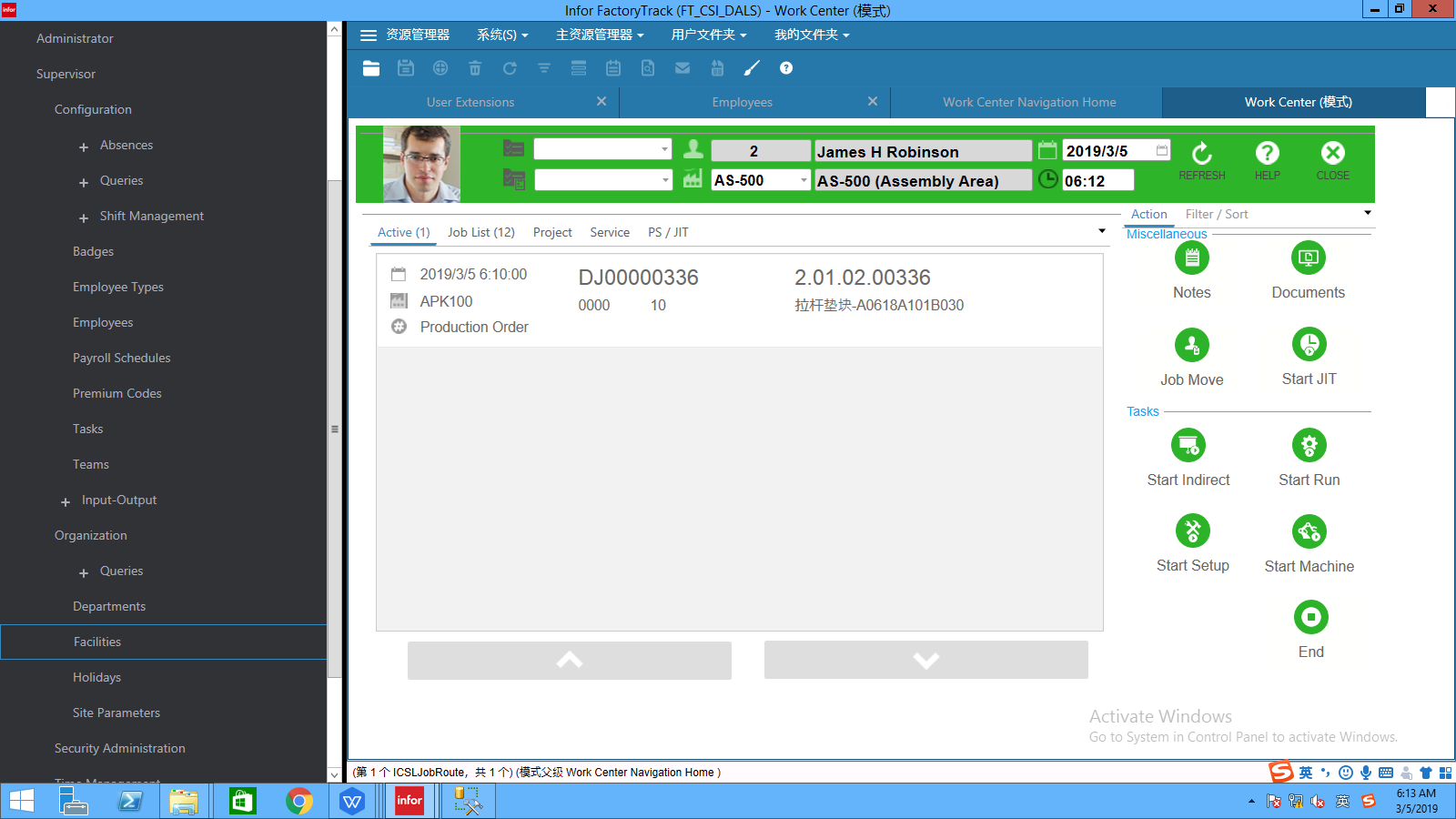Open the 我的文件夹 menu
The height and width of the screenshot is (819, 1456).
[x=812, y=35]
